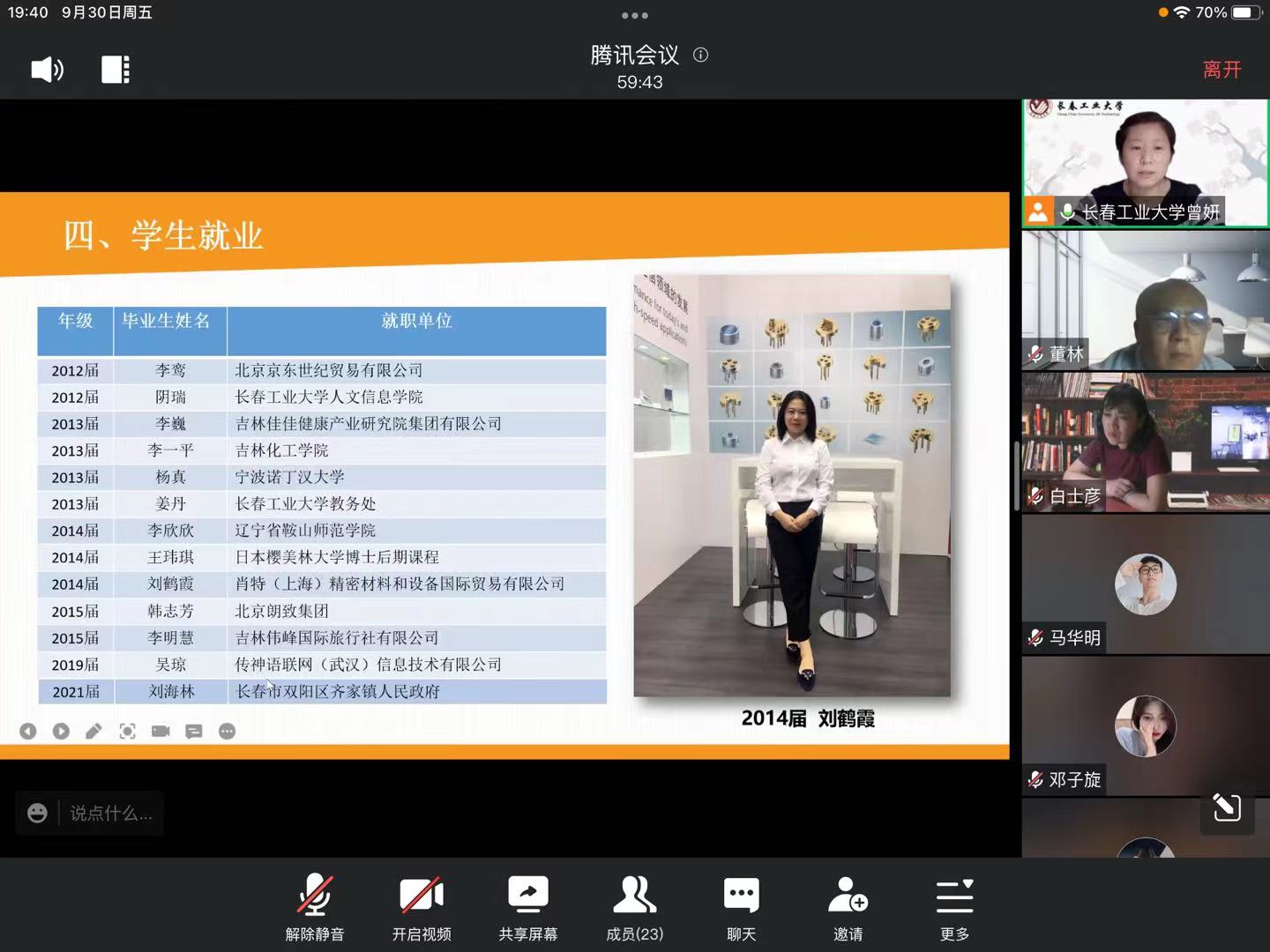Image resolution: width=1270 pixels, height=952 pixels.
Task: Type in the 说点什么 chat field
Action: point(111,813)
